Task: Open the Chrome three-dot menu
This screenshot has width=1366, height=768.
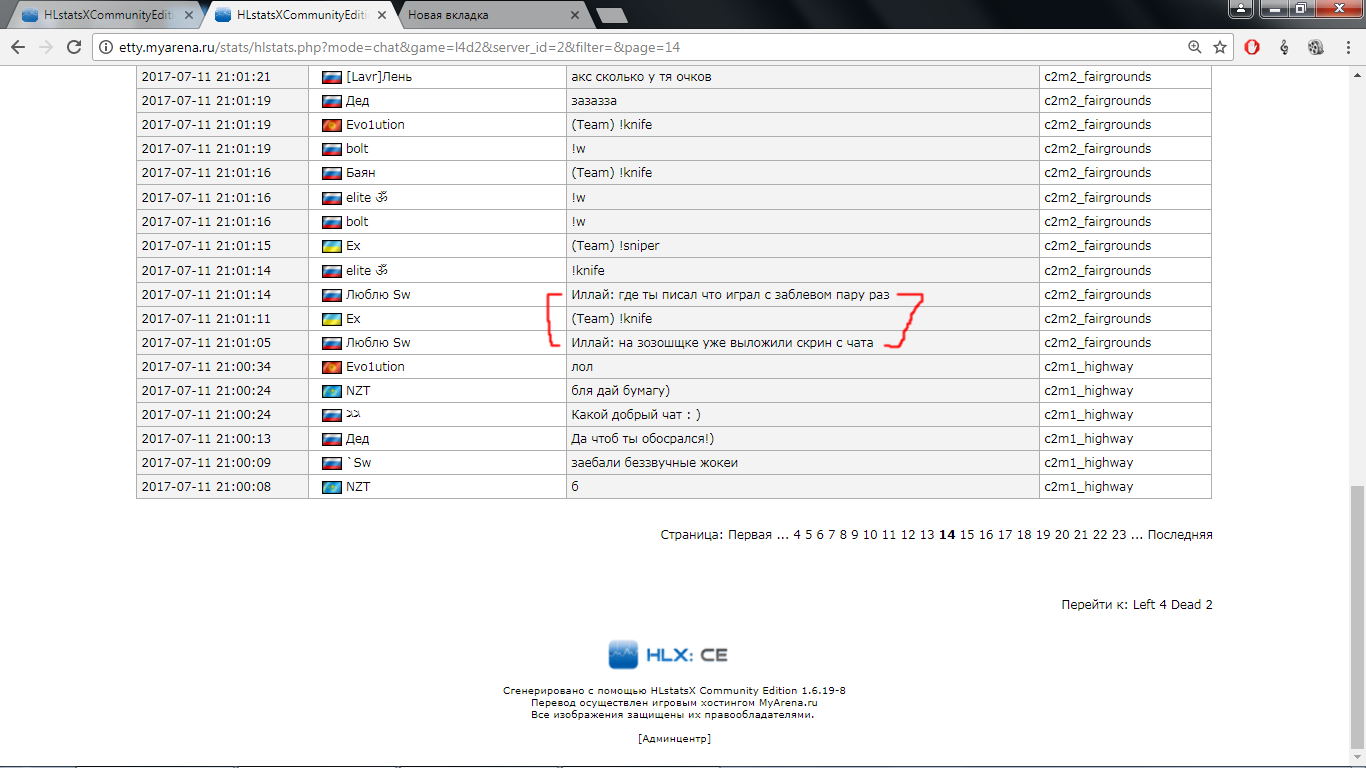Action: pos(1347,47)
